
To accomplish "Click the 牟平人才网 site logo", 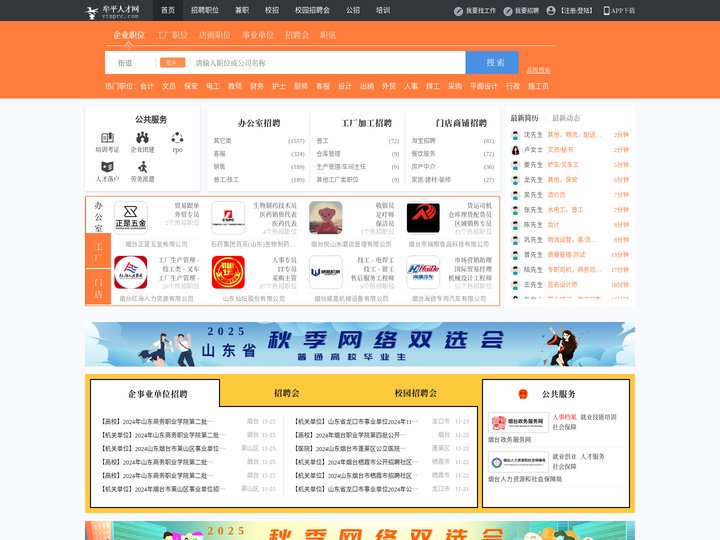I will pyautogui.click(x=112, y=11).
